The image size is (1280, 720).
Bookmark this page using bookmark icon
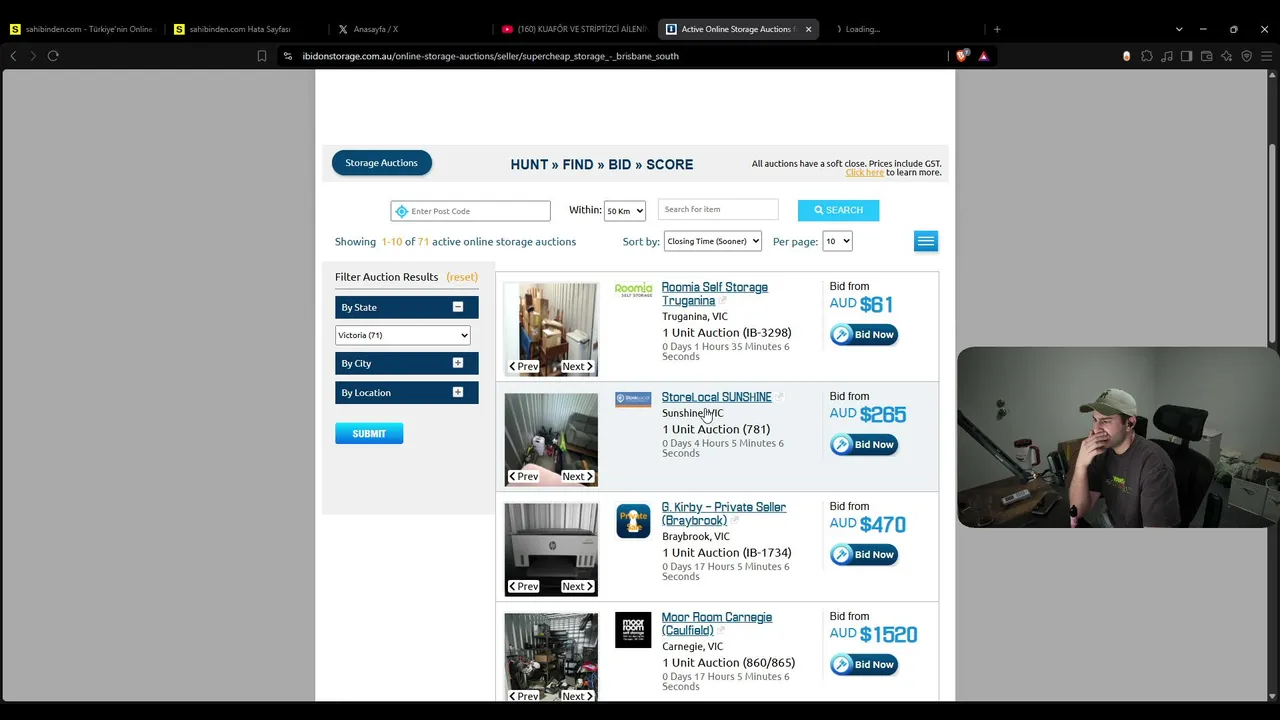(262, 56)
